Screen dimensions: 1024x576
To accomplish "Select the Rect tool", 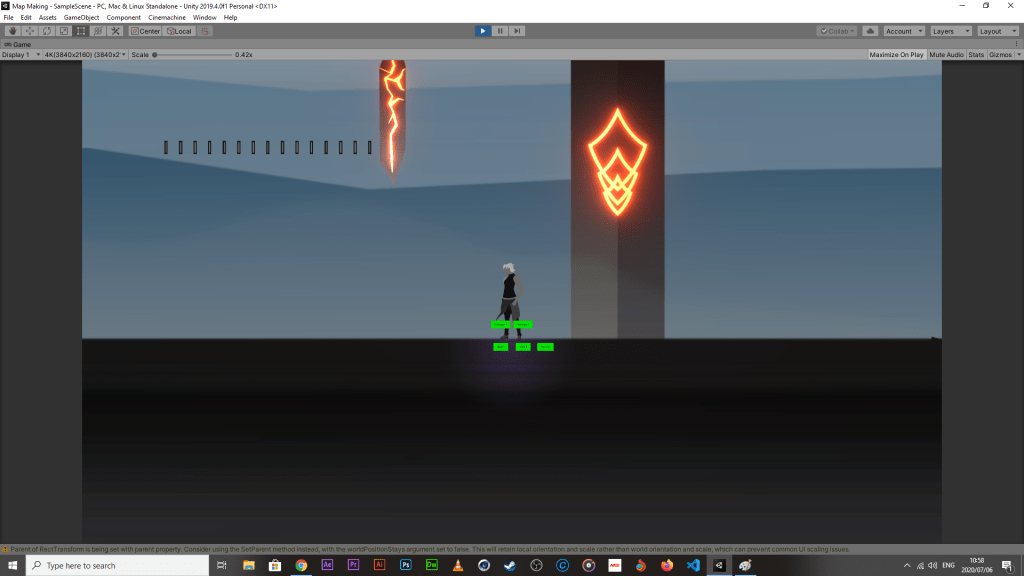I will [80, 31].
